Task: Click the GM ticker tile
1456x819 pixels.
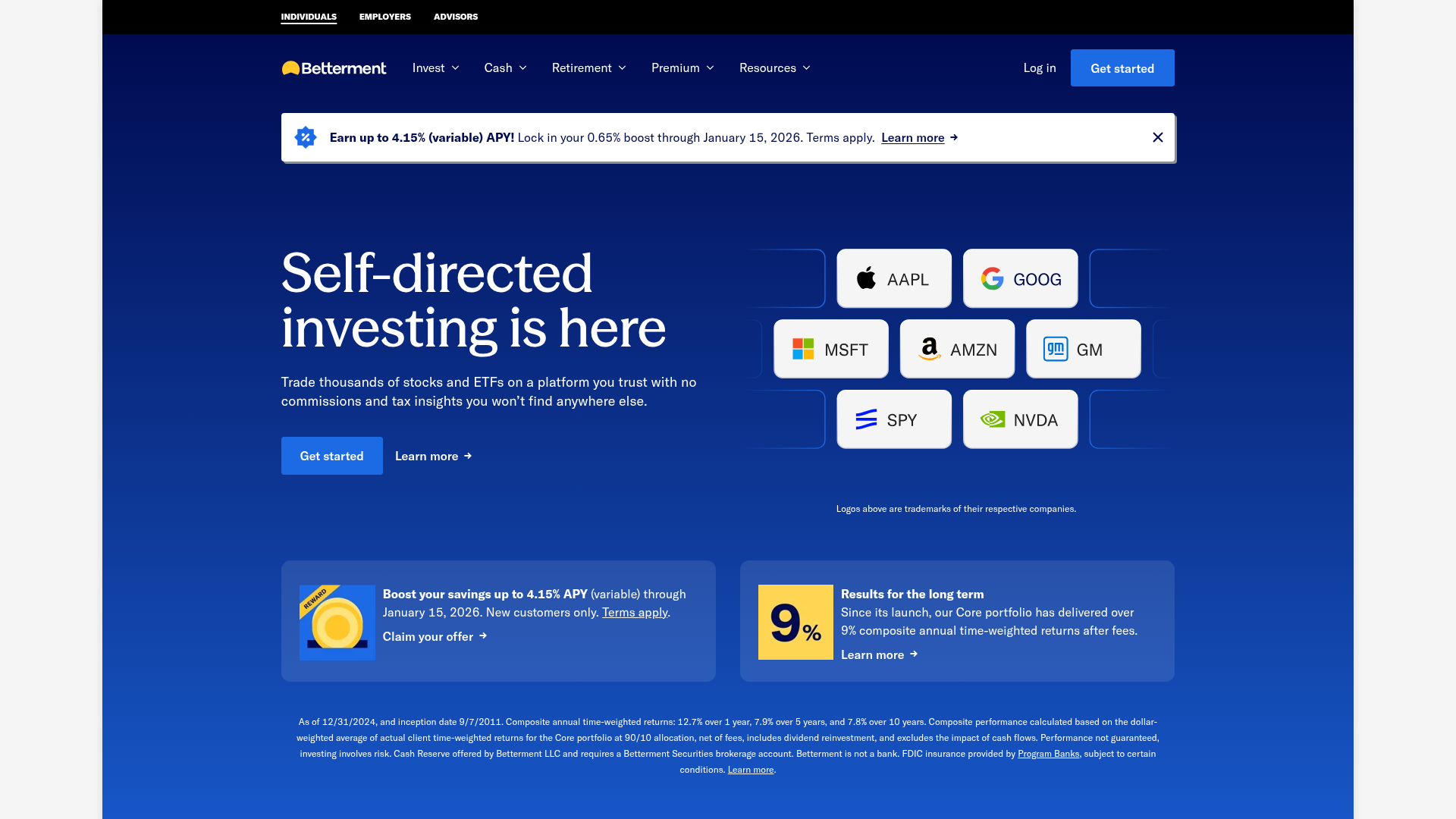Action: 1083,349
